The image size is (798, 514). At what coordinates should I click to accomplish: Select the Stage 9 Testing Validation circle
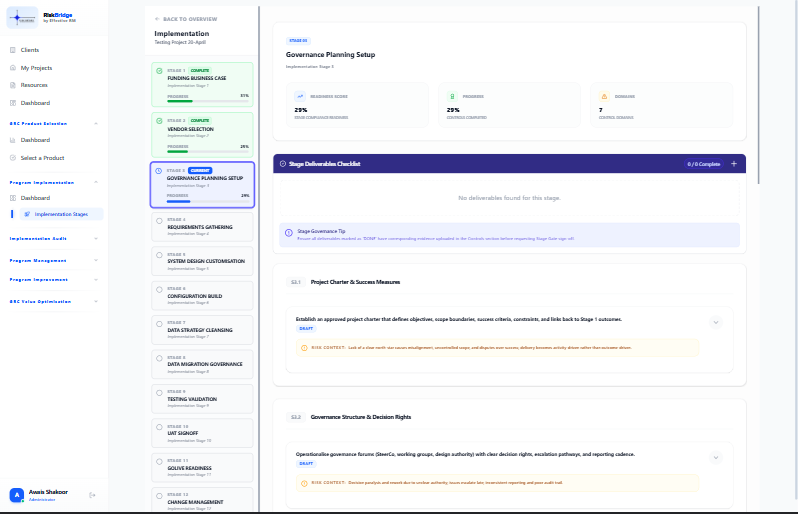coord(159,393)
